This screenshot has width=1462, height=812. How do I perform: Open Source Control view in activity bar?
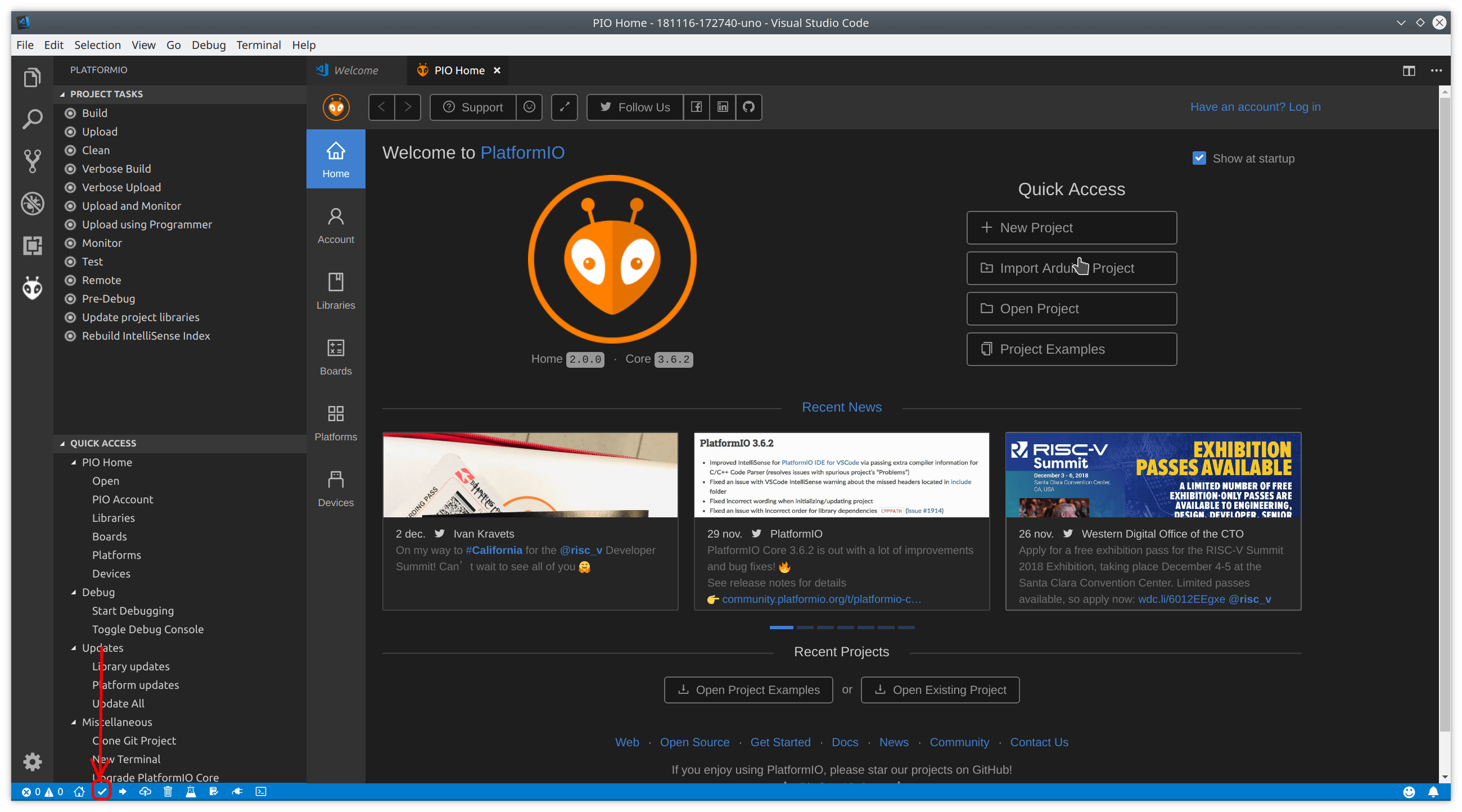tap(33, 161)
